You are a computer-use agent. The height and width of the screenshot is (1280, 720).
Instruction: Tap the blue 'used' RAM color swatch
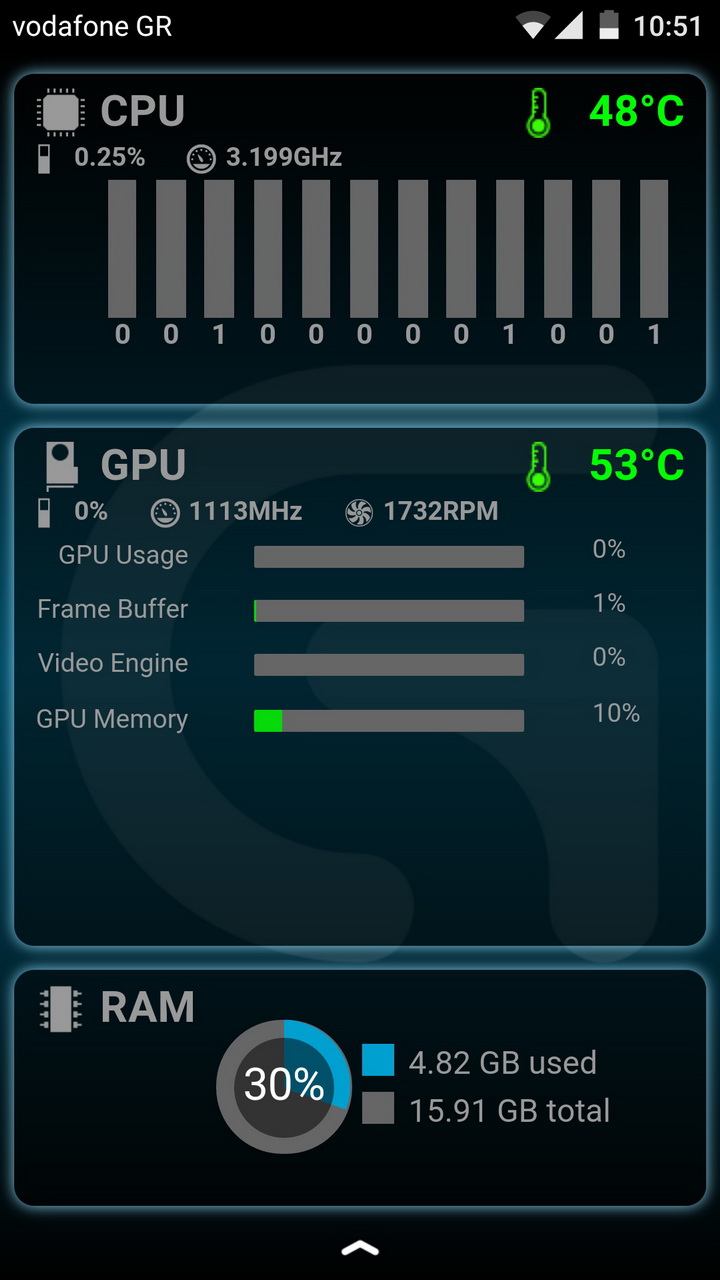(378, 1060)
